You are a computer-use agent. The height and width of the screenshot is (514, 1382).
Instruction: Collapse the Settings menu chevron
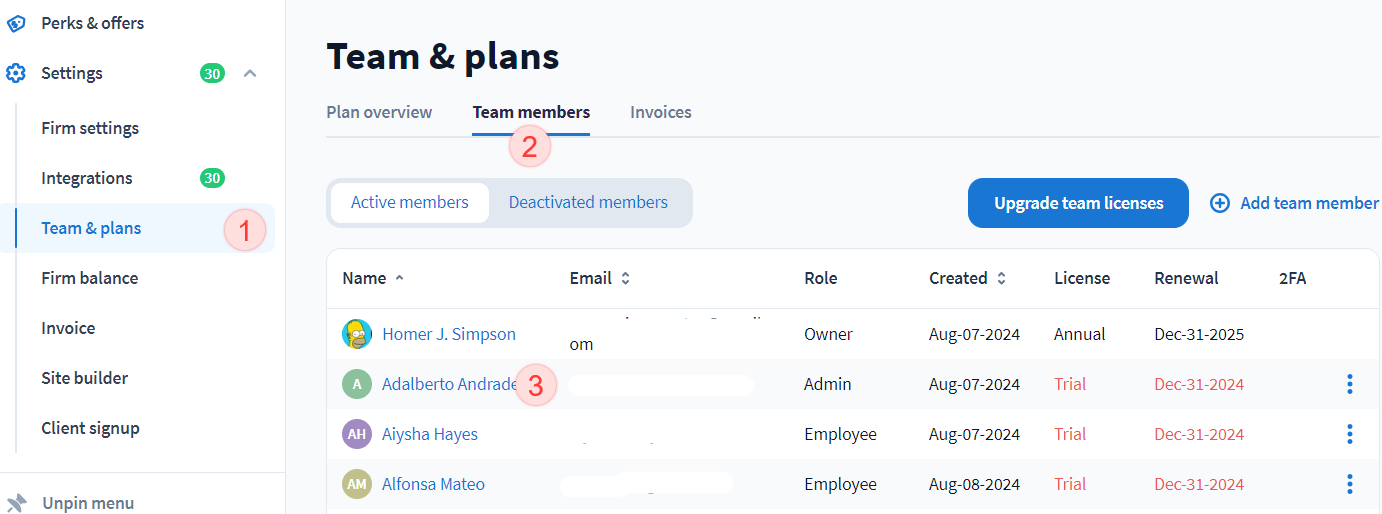251,73
